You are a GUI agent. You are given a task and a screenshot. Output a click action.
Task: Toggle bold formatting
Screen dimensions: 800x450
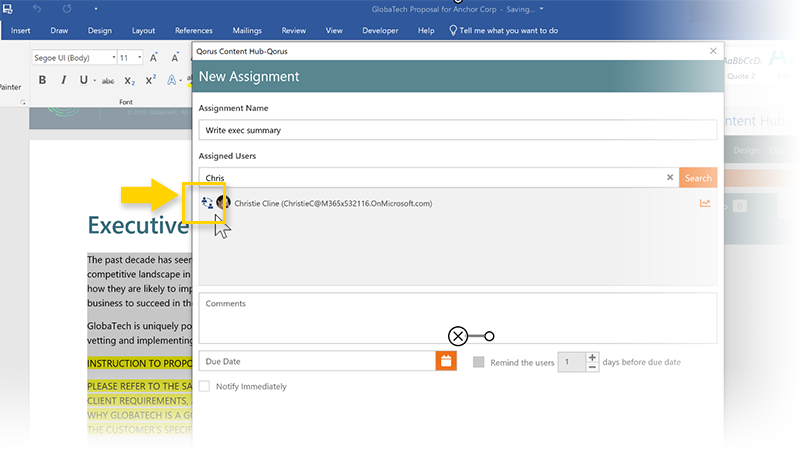pos(42,80)
